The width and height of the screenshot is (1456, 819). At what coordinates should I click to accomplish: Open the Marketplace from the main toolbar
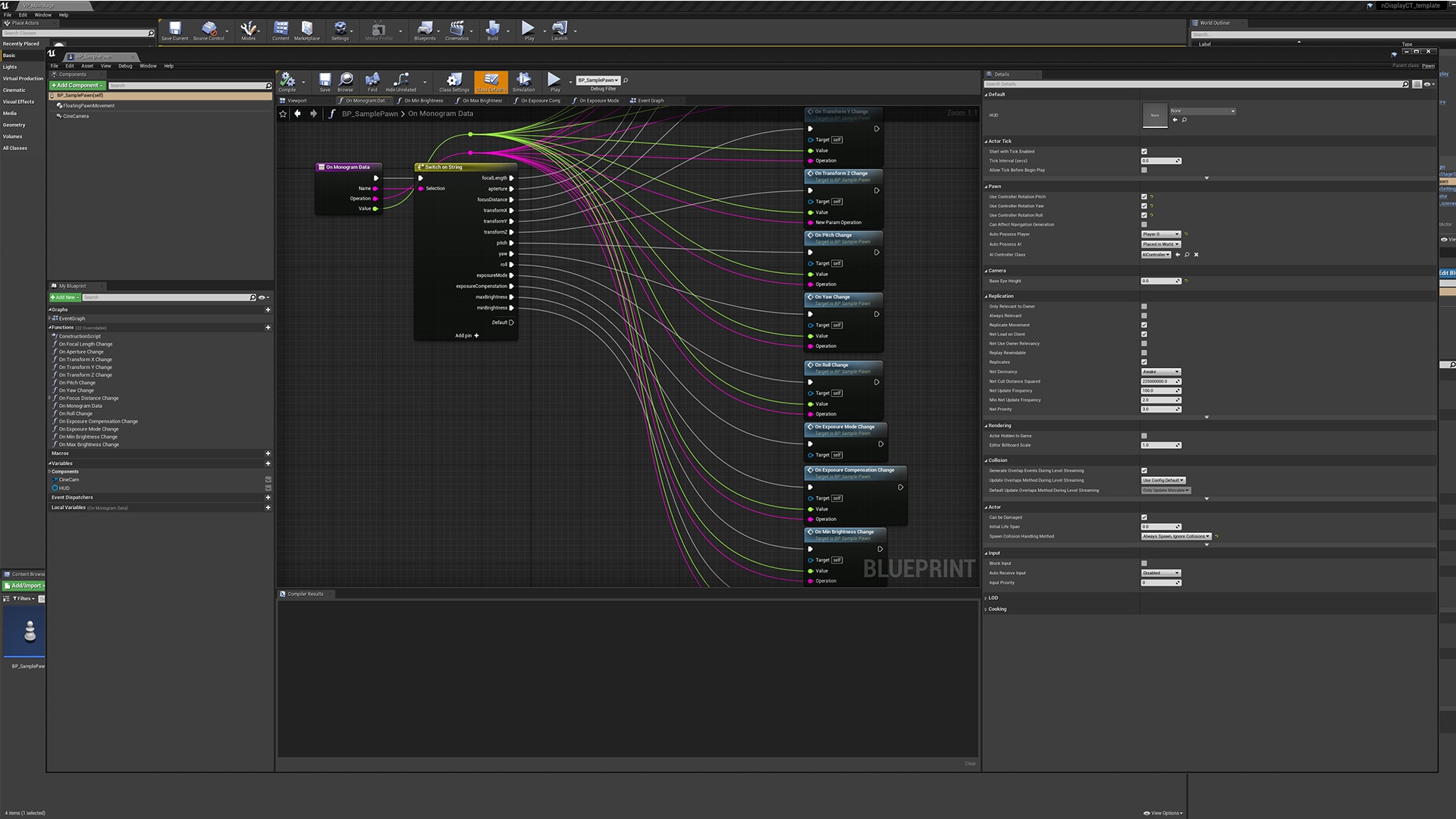(x=307, y=30)
